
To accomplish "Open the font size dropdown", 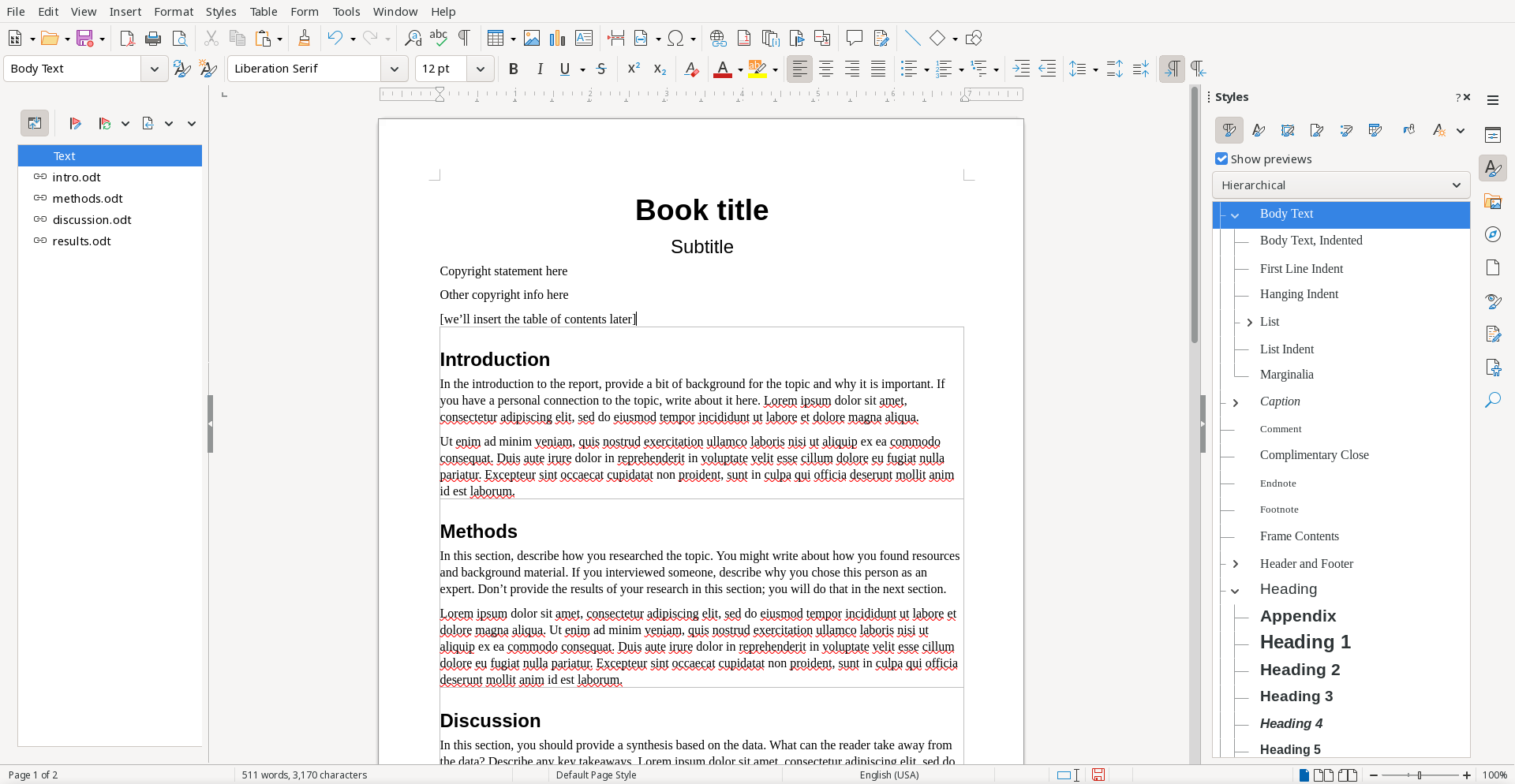I will pyautogui.click(x=481, y=69).
